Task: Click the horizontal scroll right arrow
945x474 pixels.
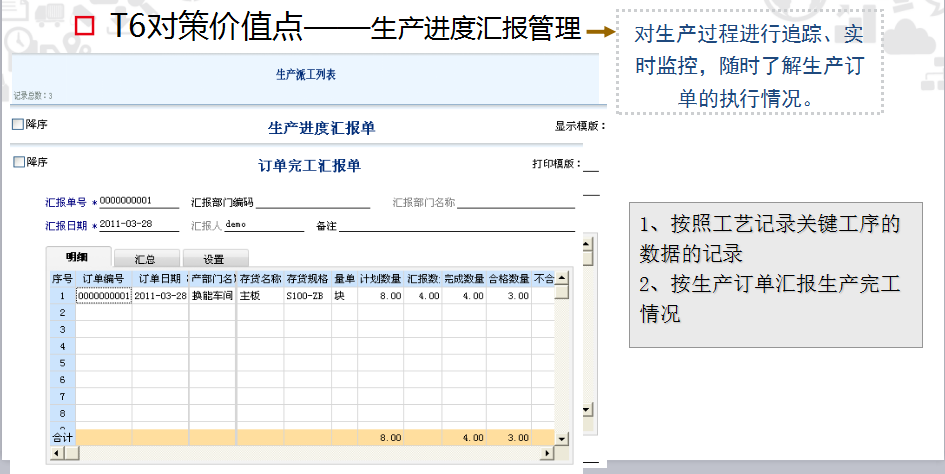Action: pyautogui.click(x=547, y=453)
